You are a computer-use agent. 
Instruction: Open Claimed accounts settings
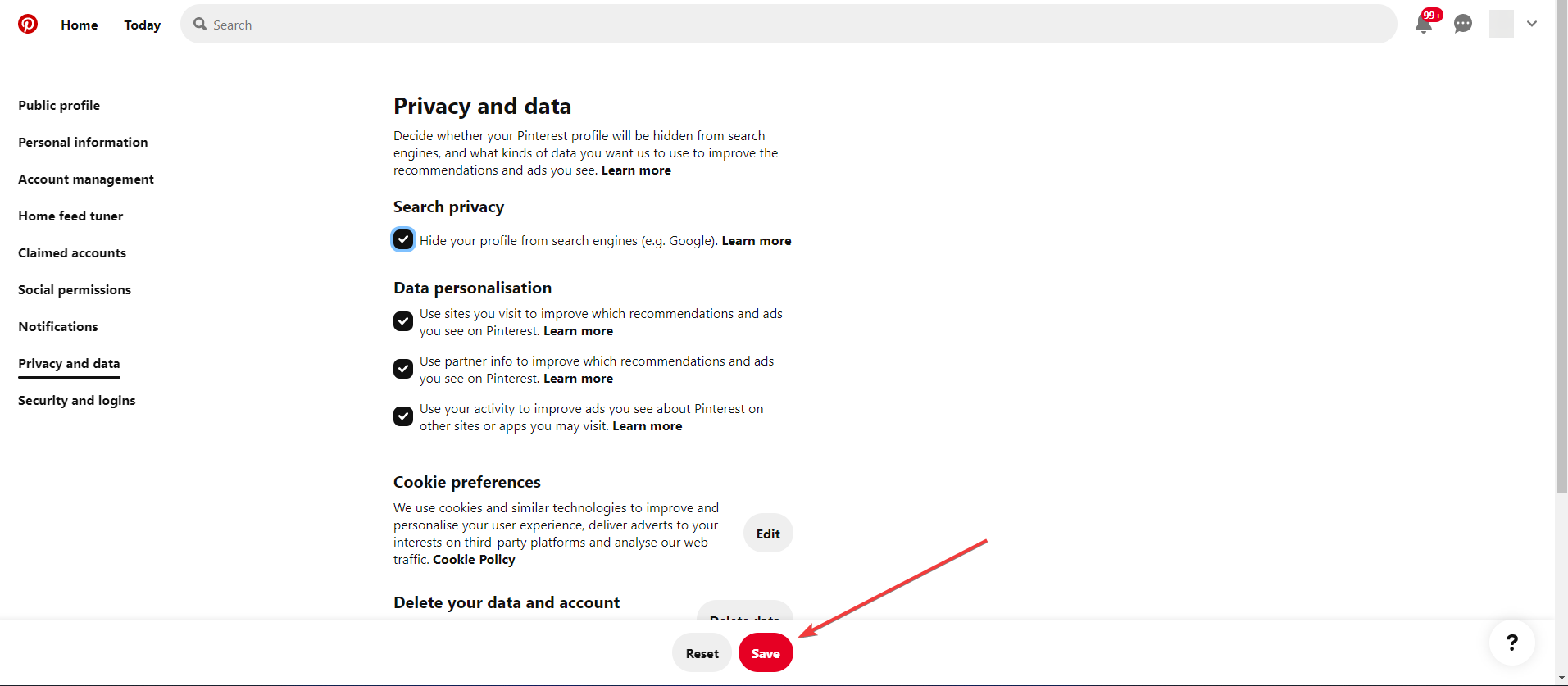[72, 252]
